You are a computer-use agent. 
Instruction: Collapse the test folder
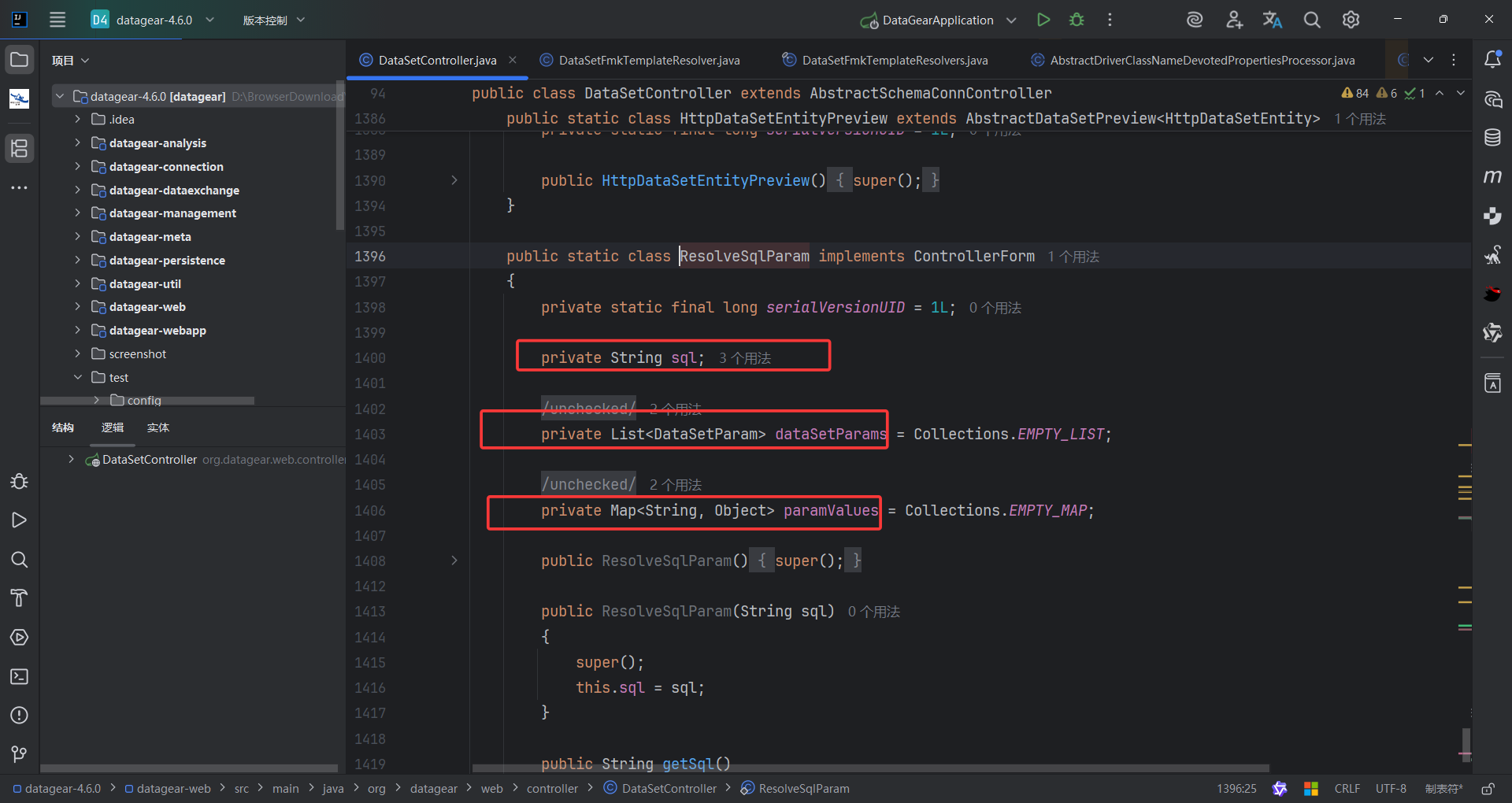(x=77, y=377)
